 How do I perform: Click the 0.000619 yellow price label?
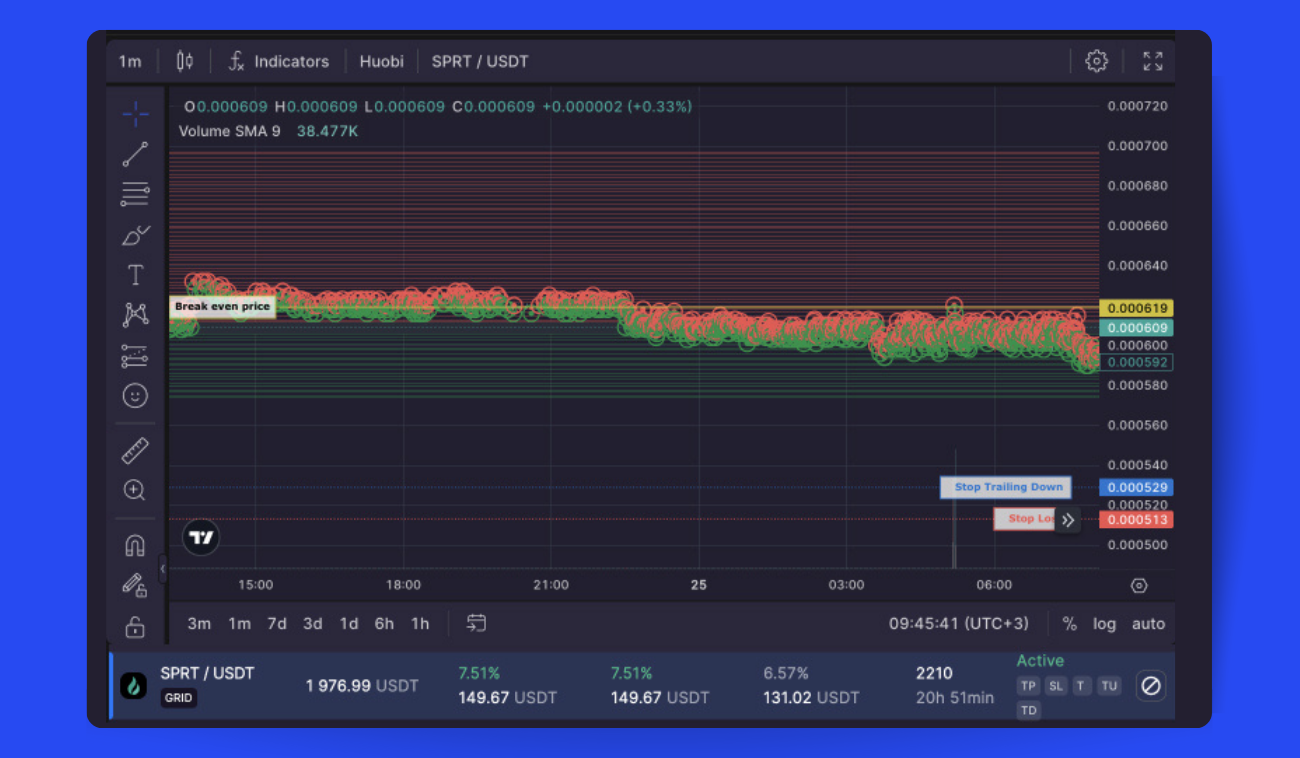point(1136,308)
